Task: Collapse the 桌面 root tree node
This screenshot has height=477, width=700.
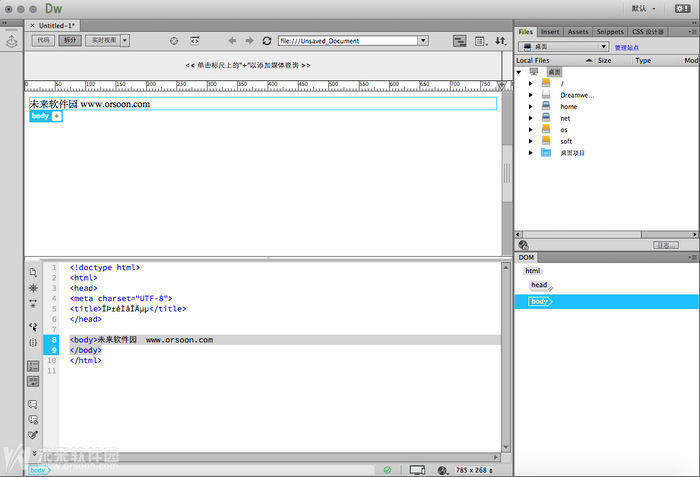Action: click(519, 72)
